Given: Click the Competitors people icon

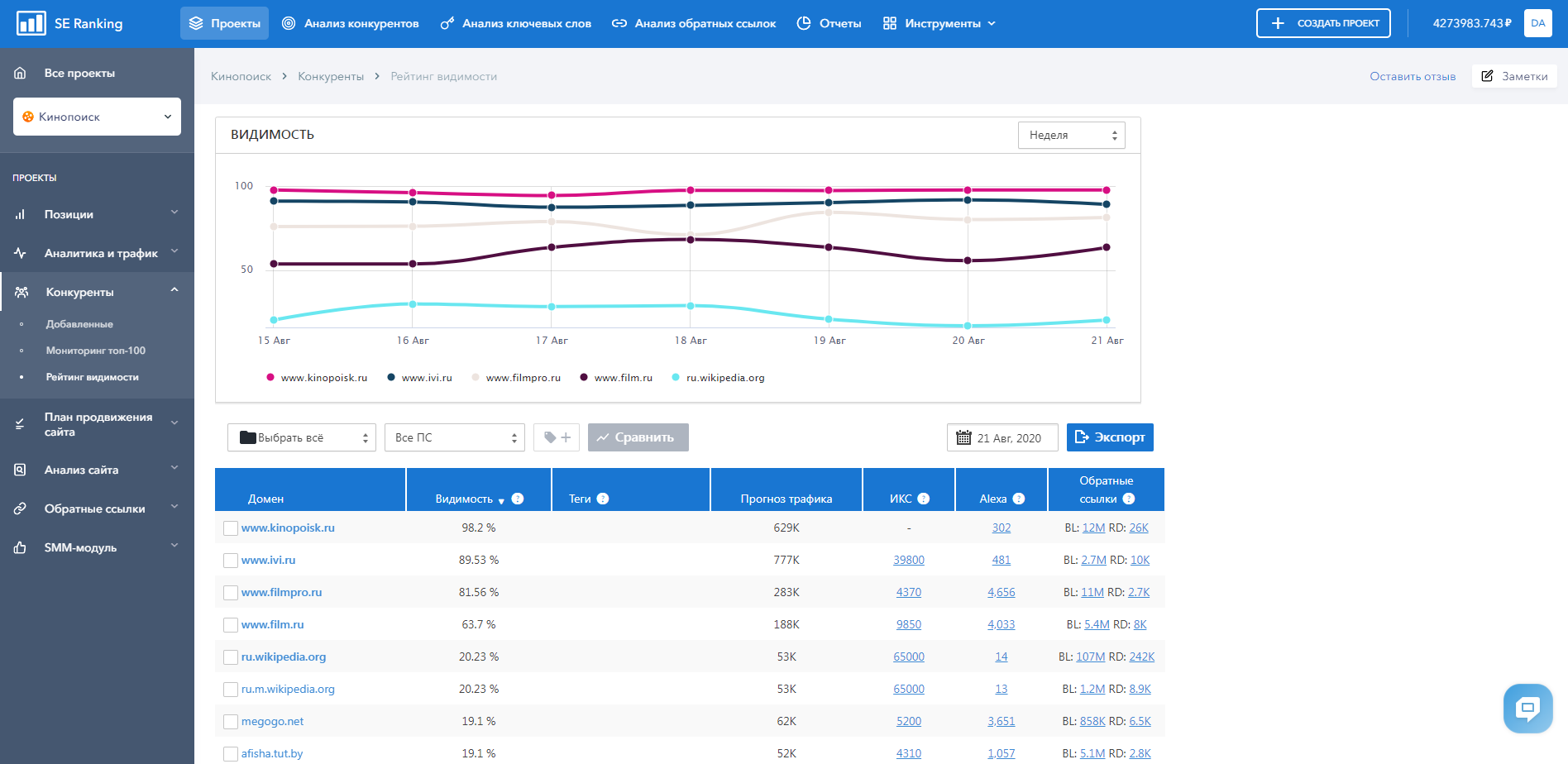Looking at the screenshot, I should tap(22, 292).
